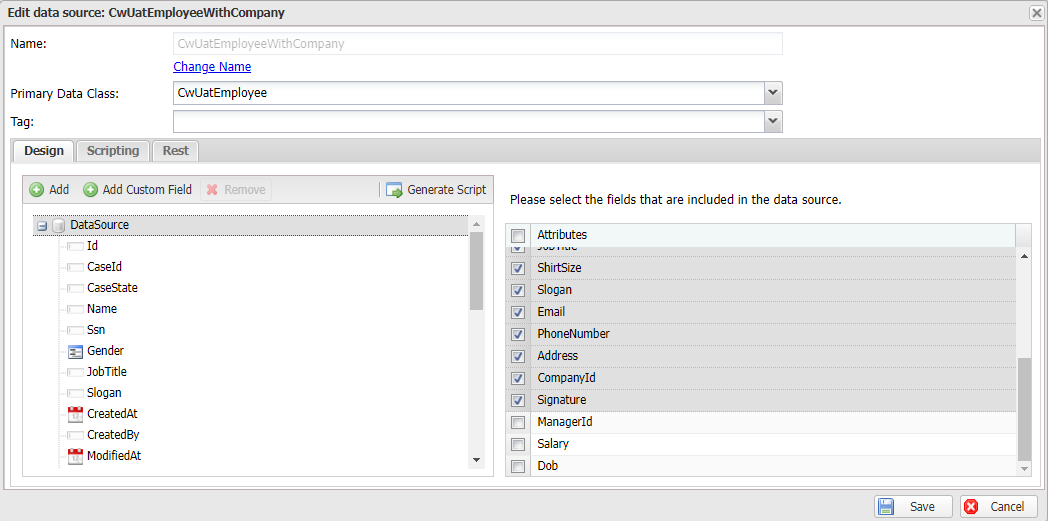This screenshot has width=1048, height=521.
Task: Open the Rest tab
Action: pyautogui.click(x=175, y=151)
